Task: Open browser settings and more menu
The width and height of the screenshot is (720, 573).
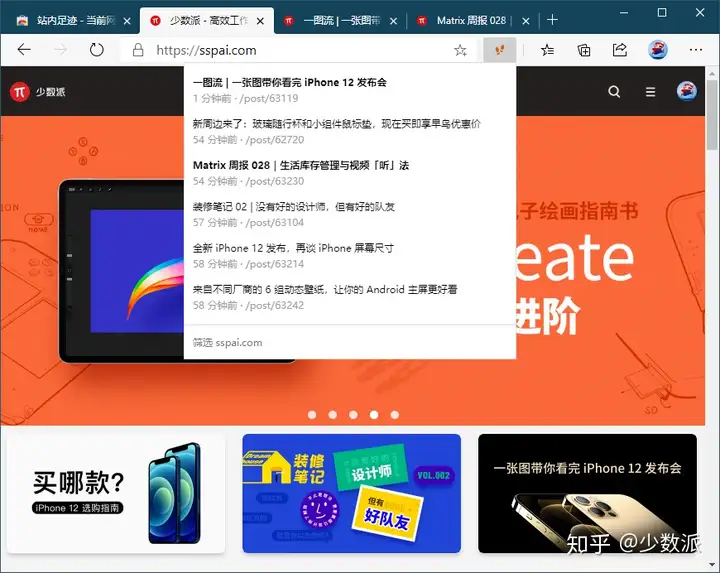Action: tap(696, 50)
